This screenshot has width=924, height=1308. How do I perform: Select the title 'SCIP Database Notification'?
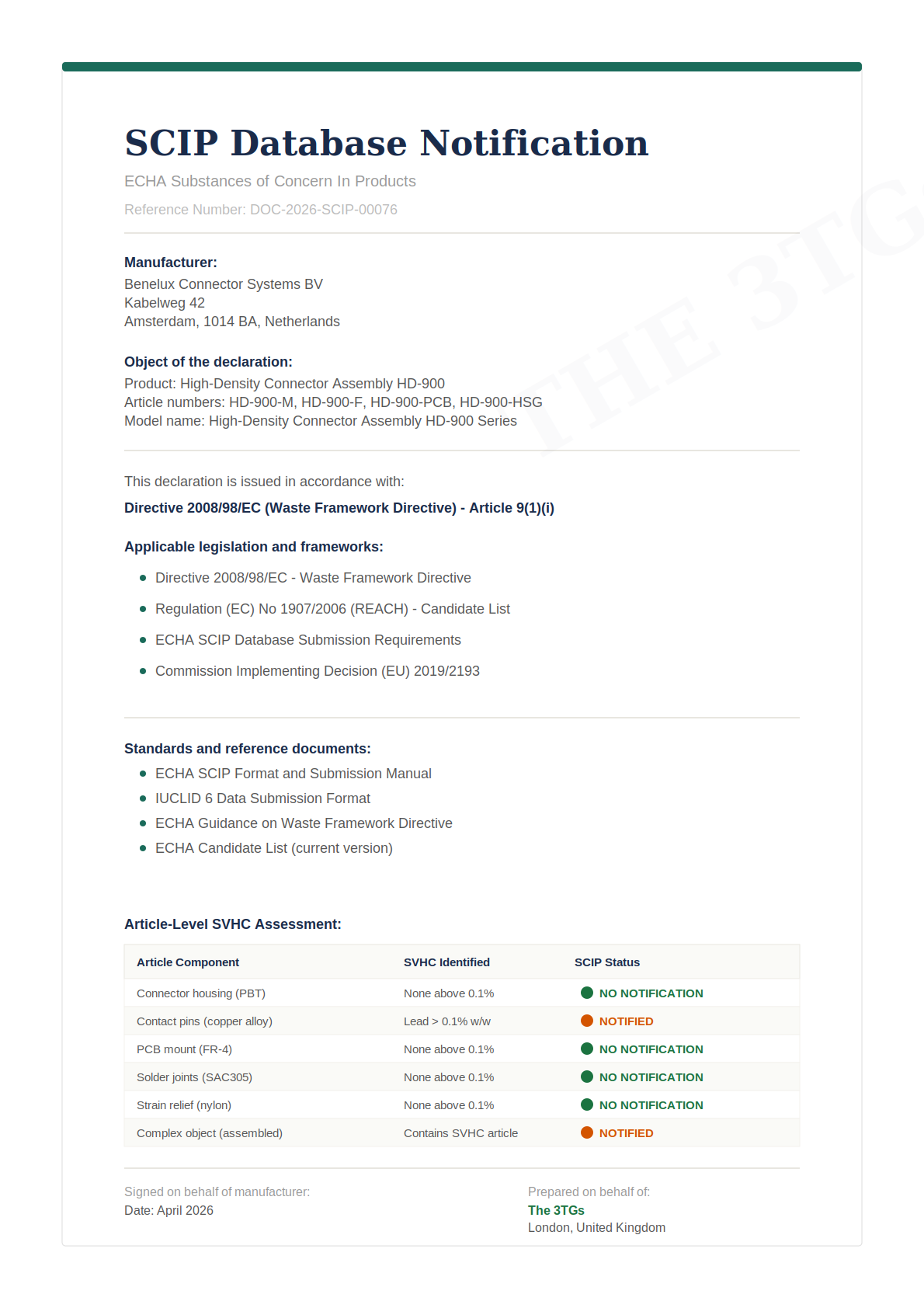click(x=387, y=143)
